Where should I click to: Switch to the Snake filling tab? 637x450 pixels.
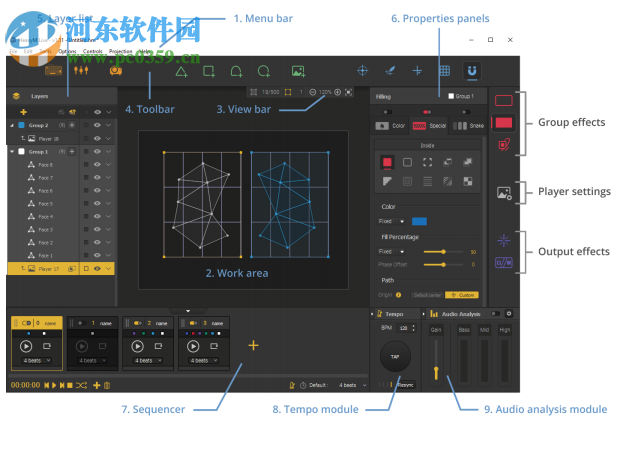pos(468,126)
